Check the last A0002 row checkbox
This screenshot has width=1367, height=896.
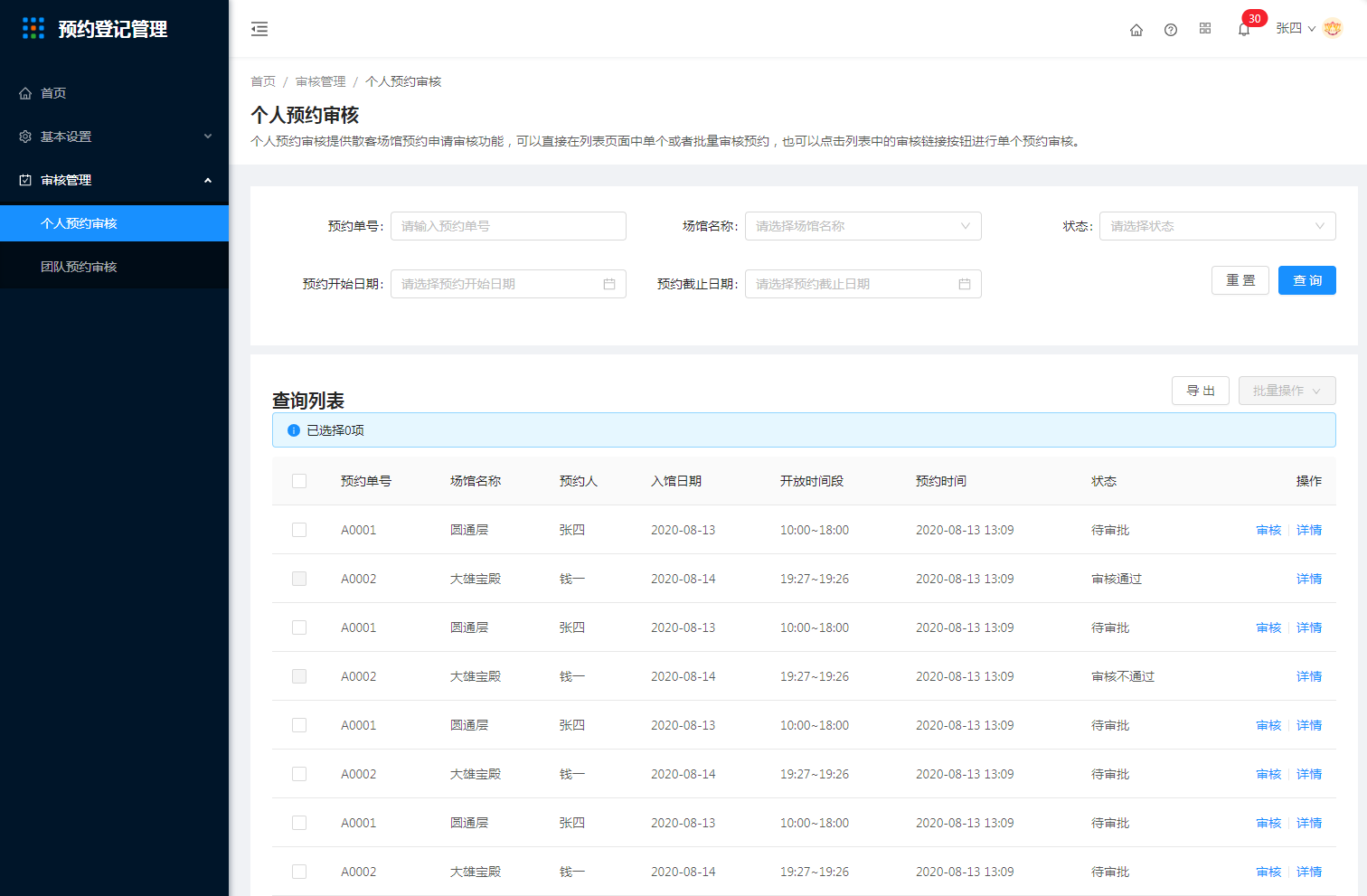299,872
